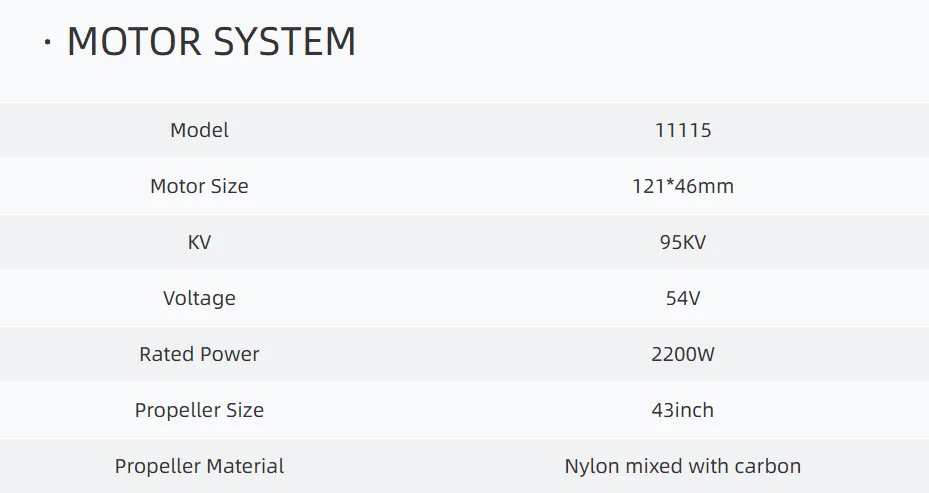Viewport: 929px width, 493px height.
Task: Select the Nylon mixed with carbon text
Action: click(x=683, y=466)
